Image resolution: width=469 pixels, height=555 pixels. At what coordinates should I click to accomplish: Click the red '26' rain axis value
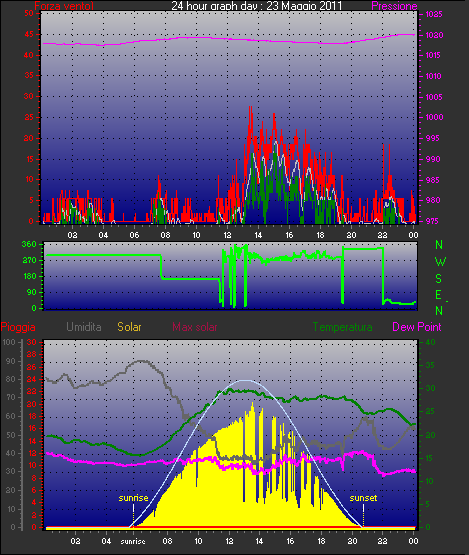pyautogui.click(x=32, y=367)
